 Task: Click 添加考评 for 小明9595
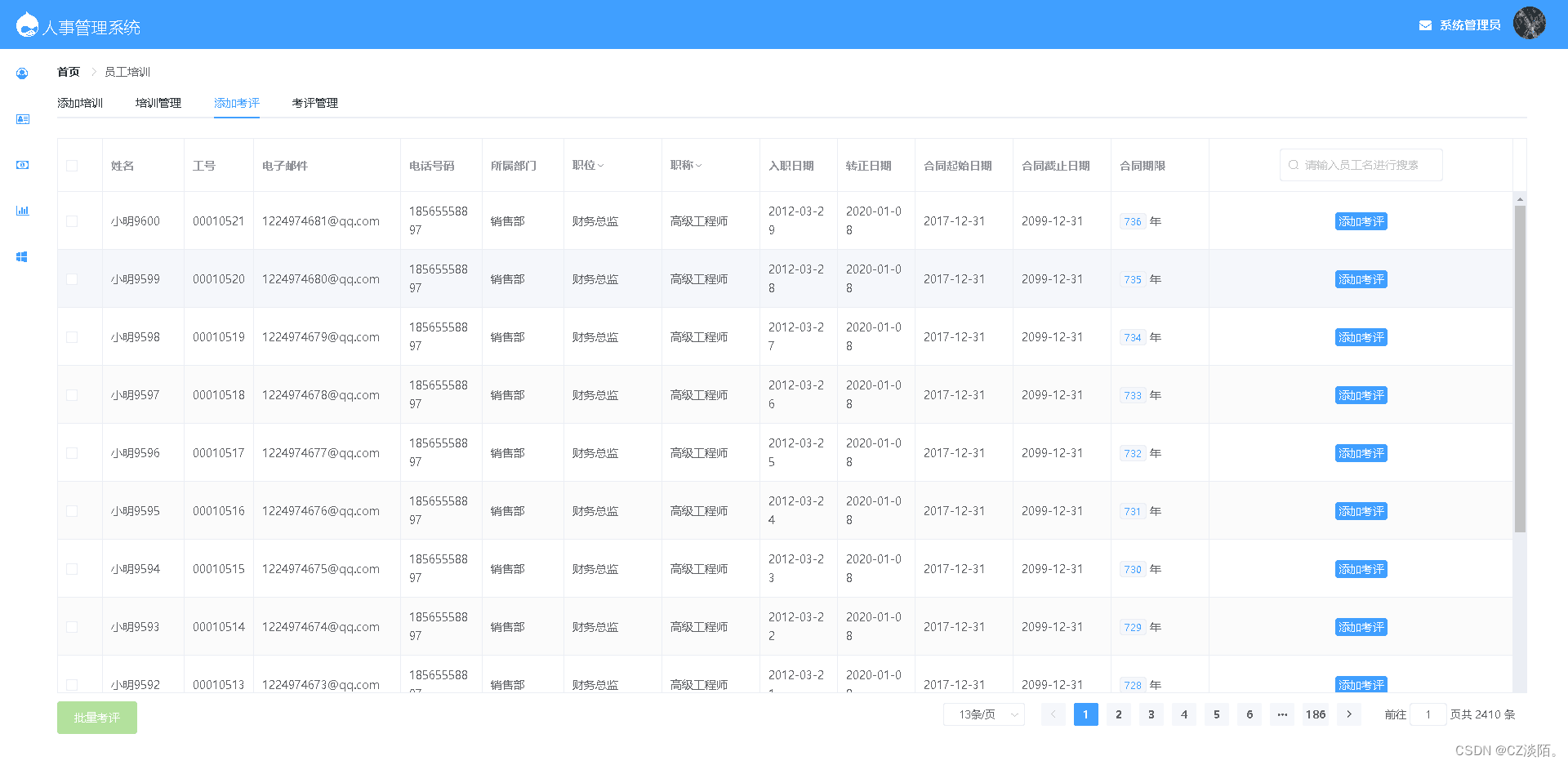click(x=1361, y=511)
